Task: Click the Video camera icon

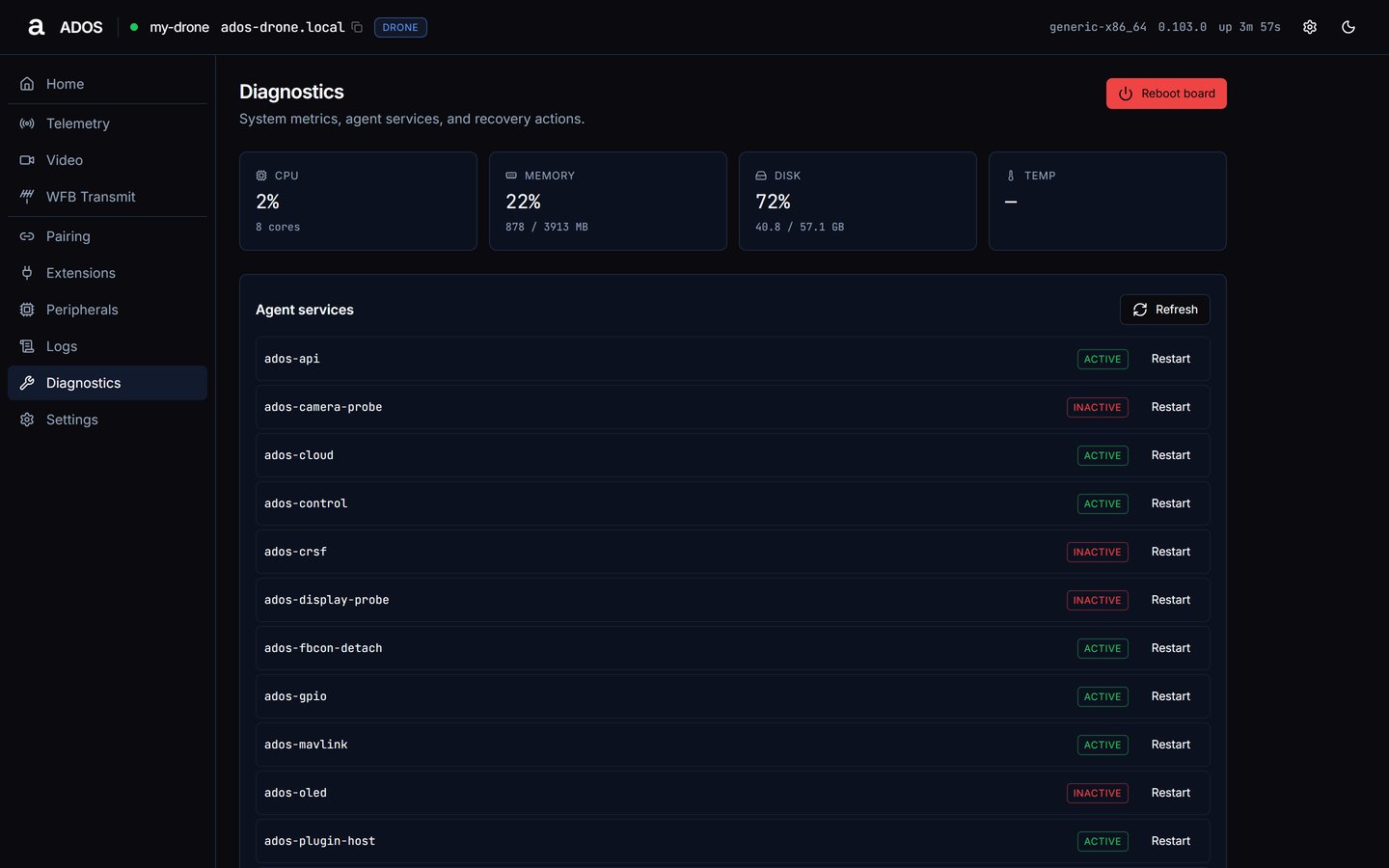Action: tap(27, 160)
